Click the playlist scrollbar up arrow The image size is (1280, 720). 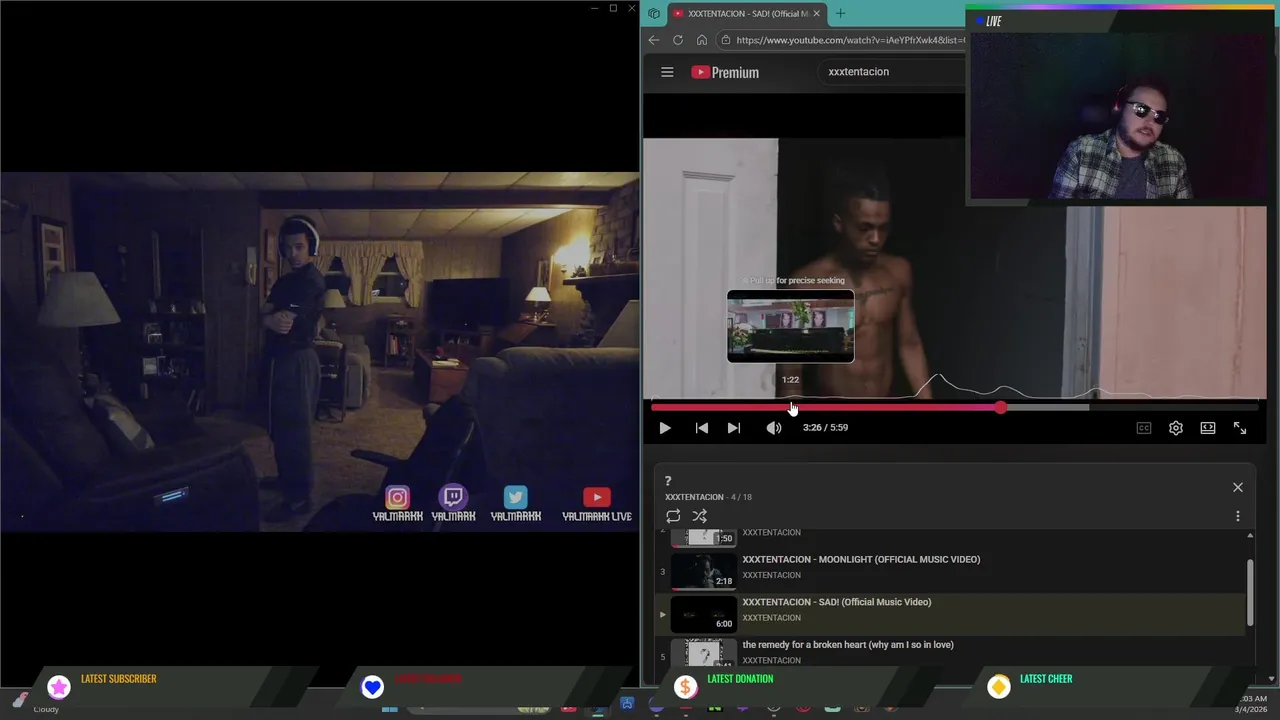pos(1250,536)
